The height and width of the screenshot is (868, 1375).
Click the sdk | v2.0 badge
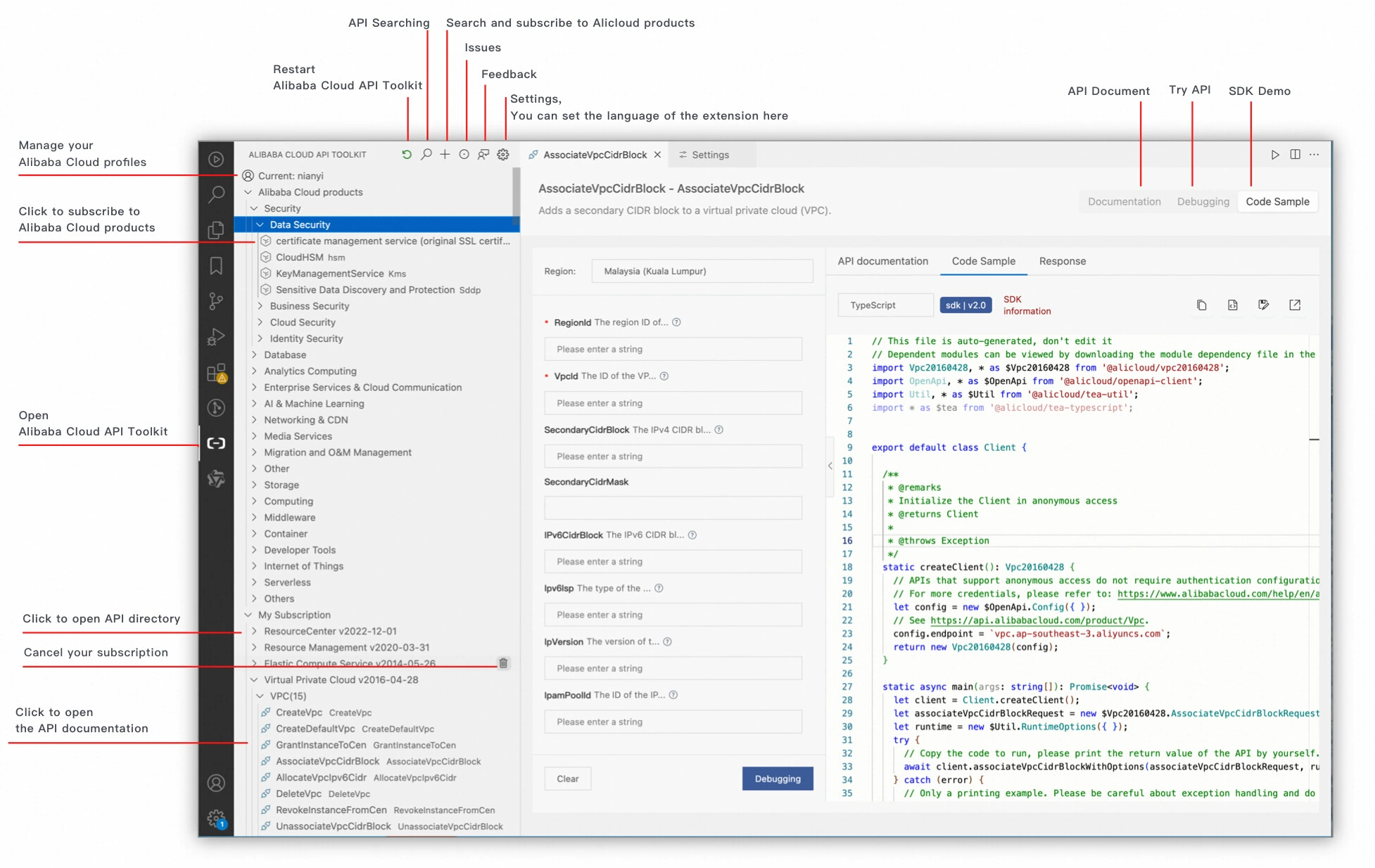pyautogui.click(x=965, y=305)
